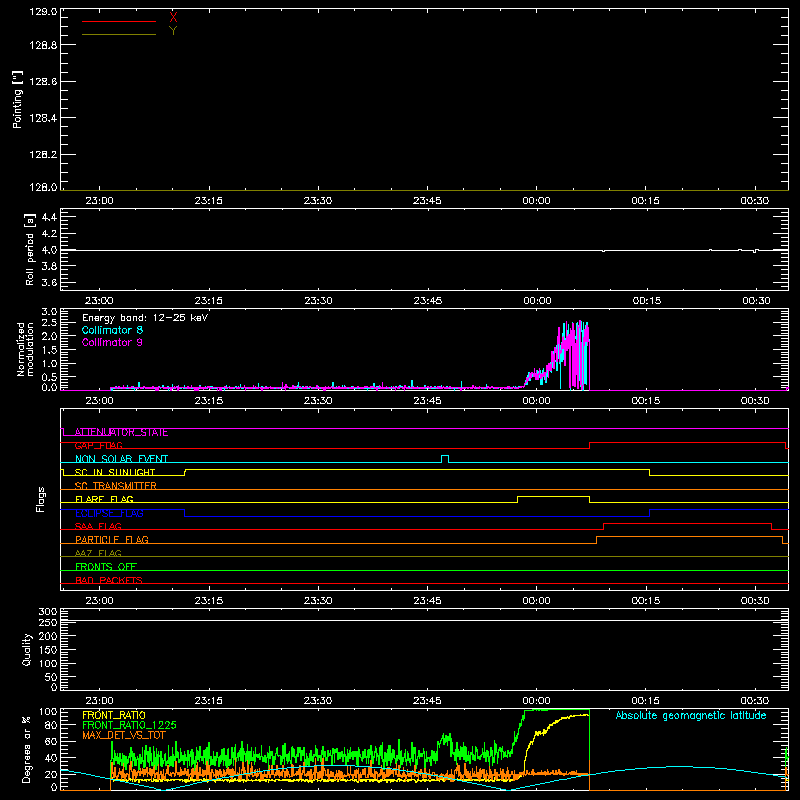
Task: Click the 00:30 time label under the Quality plot
Action: [755, 701]
